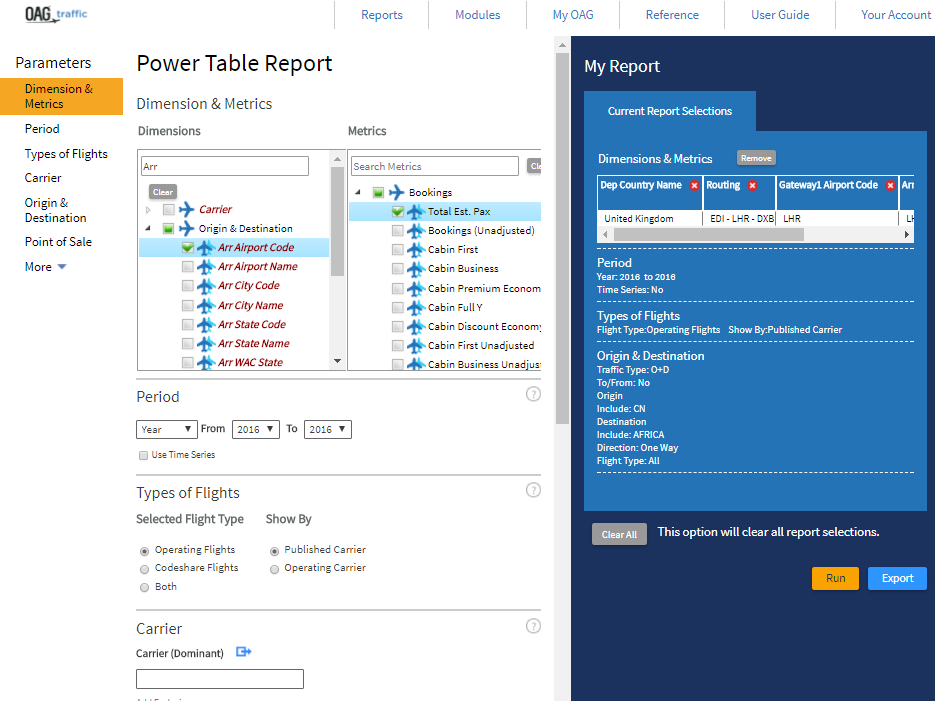This screenshot has width=935, height=701.
Task: Expand the Carrier dimension tree node
Action: tap(148, 210)
